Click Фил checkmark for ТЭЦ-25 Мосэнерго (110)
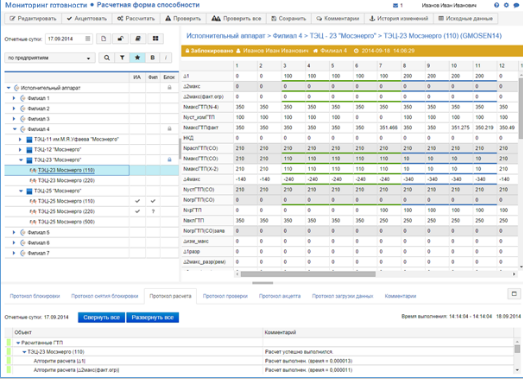 [153, 201]
